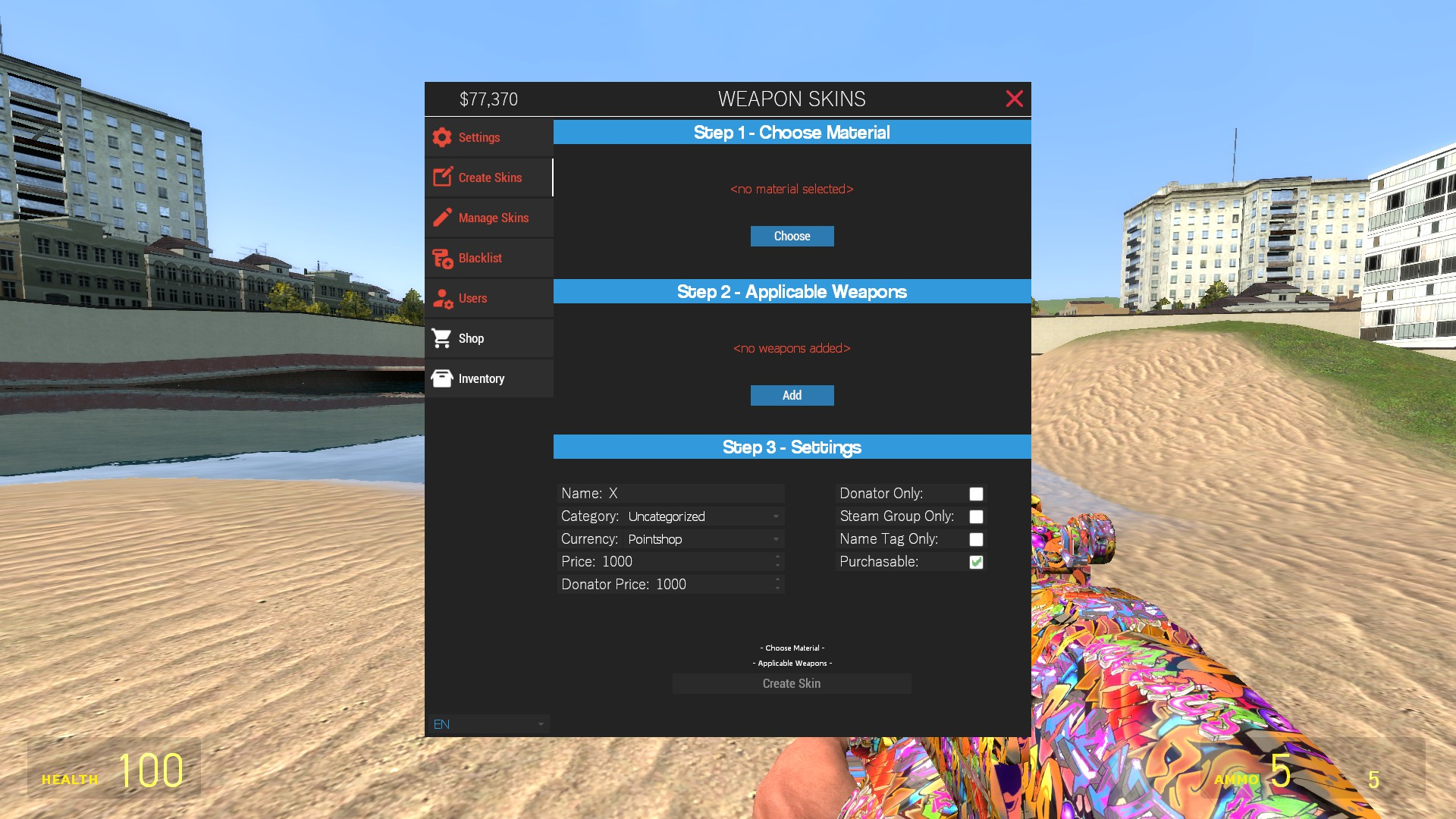Click the '- Choose Material -' note
Image resolution: width=1456 pixels, height=819 pixels.
(792, 648)
